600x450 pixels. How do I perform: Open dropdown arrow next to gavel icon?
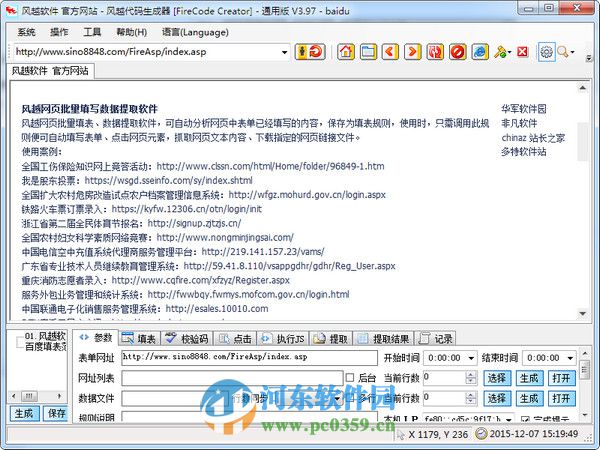(x=509, y=52)
